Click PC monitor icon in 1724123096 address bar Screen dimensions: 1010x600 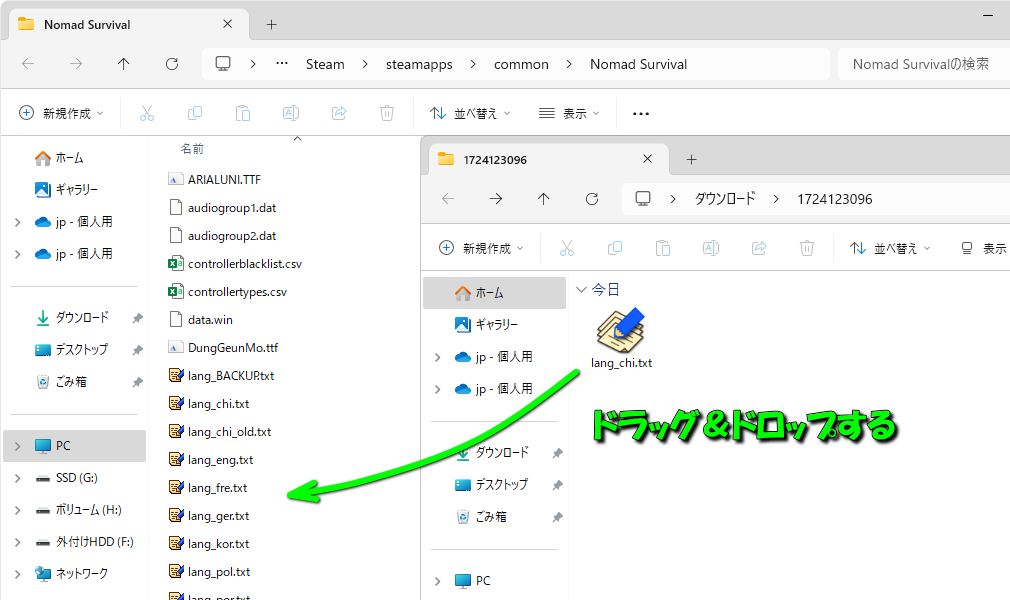click(x=643, y=199)
